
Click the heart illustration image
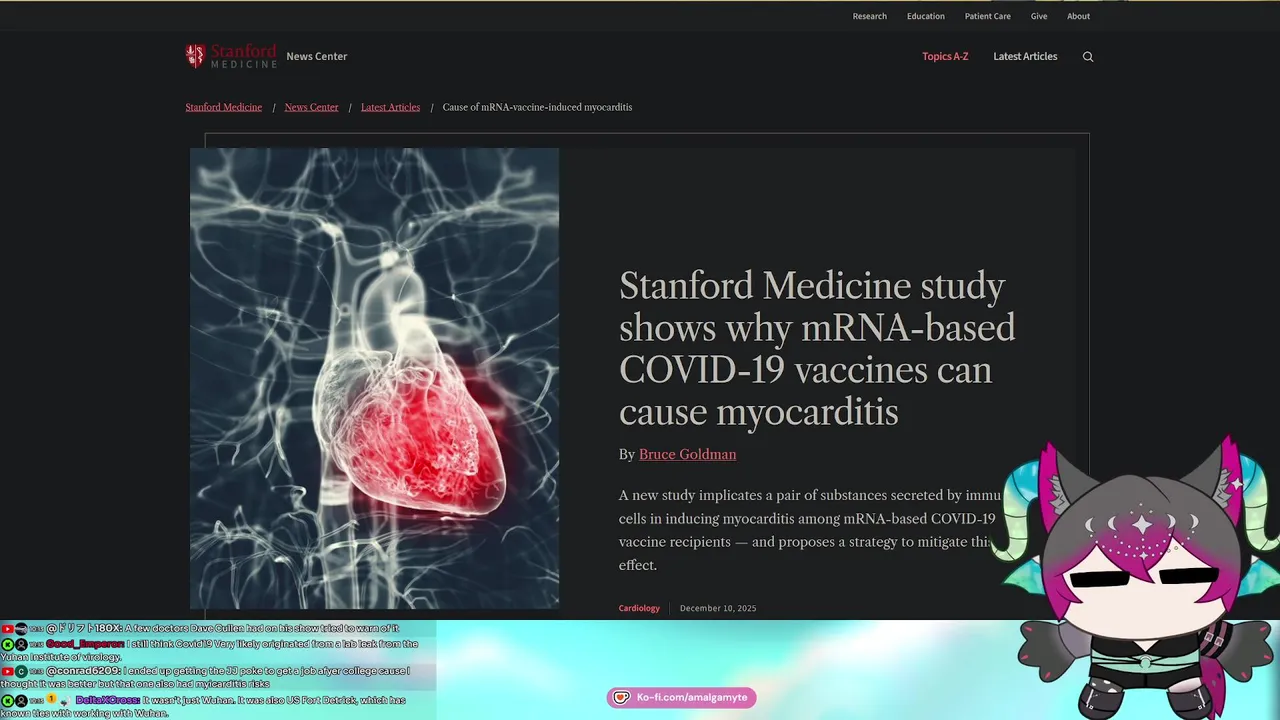coord(374,378)
